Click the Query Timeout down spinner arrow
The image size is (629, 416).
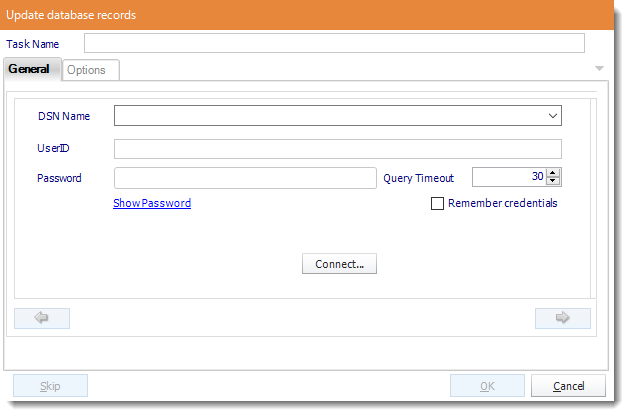[553, 181]
